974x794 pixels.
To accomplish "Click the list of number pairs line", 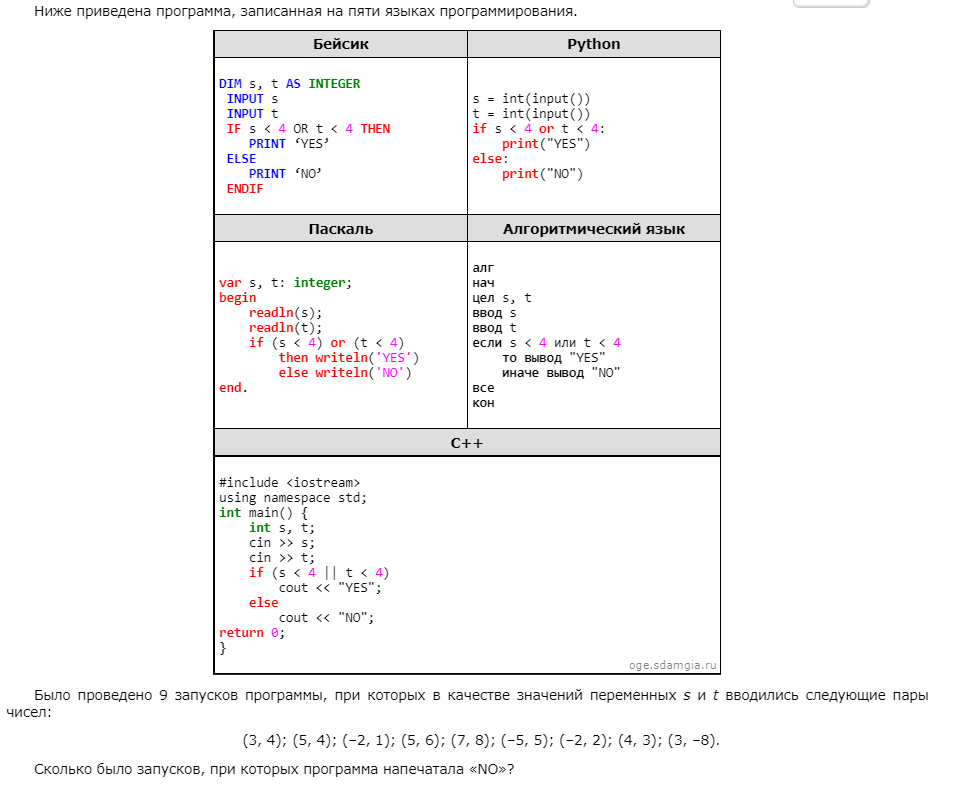I will [480, 741].
